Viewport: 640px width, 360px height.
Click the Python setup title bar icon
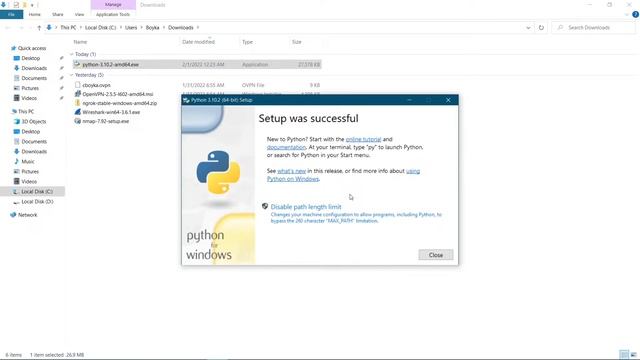(x=186, y=100)
